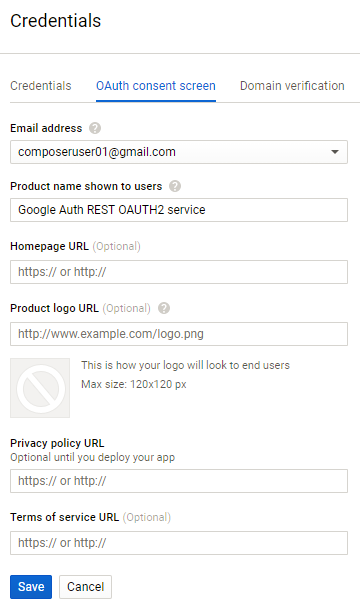This screenshot has width=360, height=610.
Task: Click the 'Email address' label text
Action: coord(46,128)
